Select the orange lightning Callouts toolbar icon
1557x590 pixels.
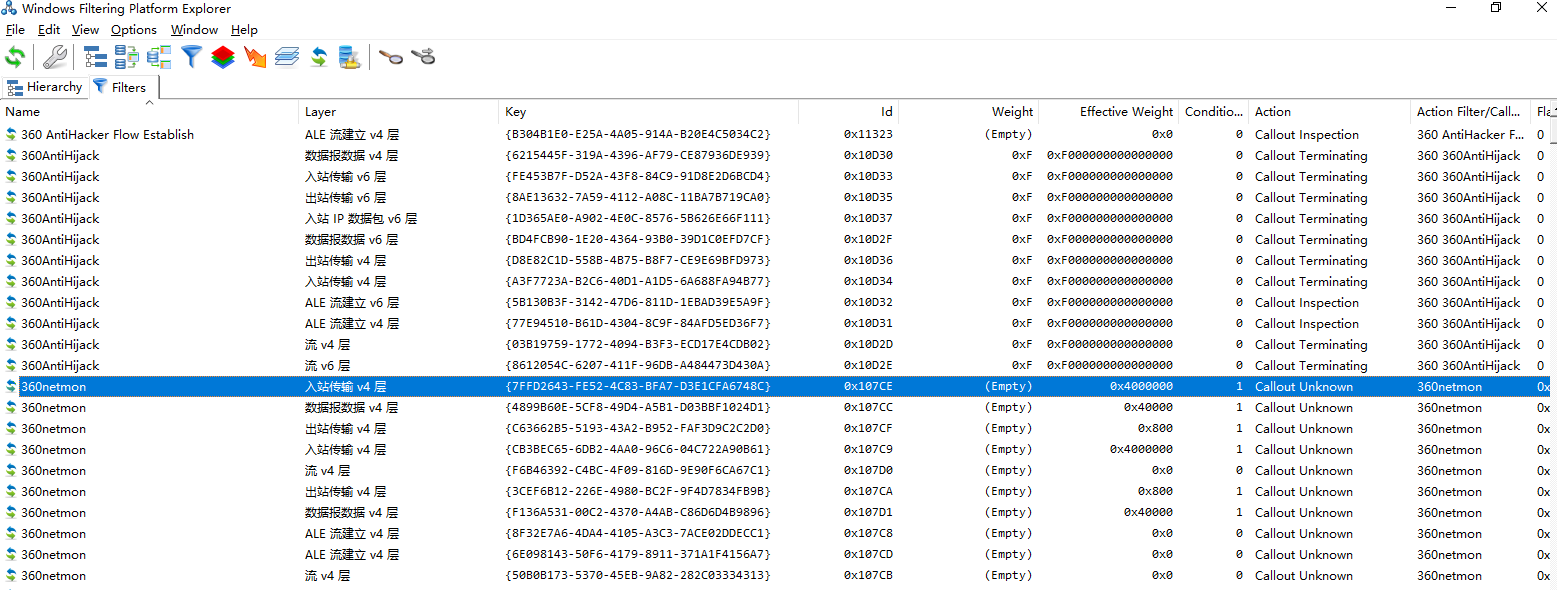tap(255, 57)
